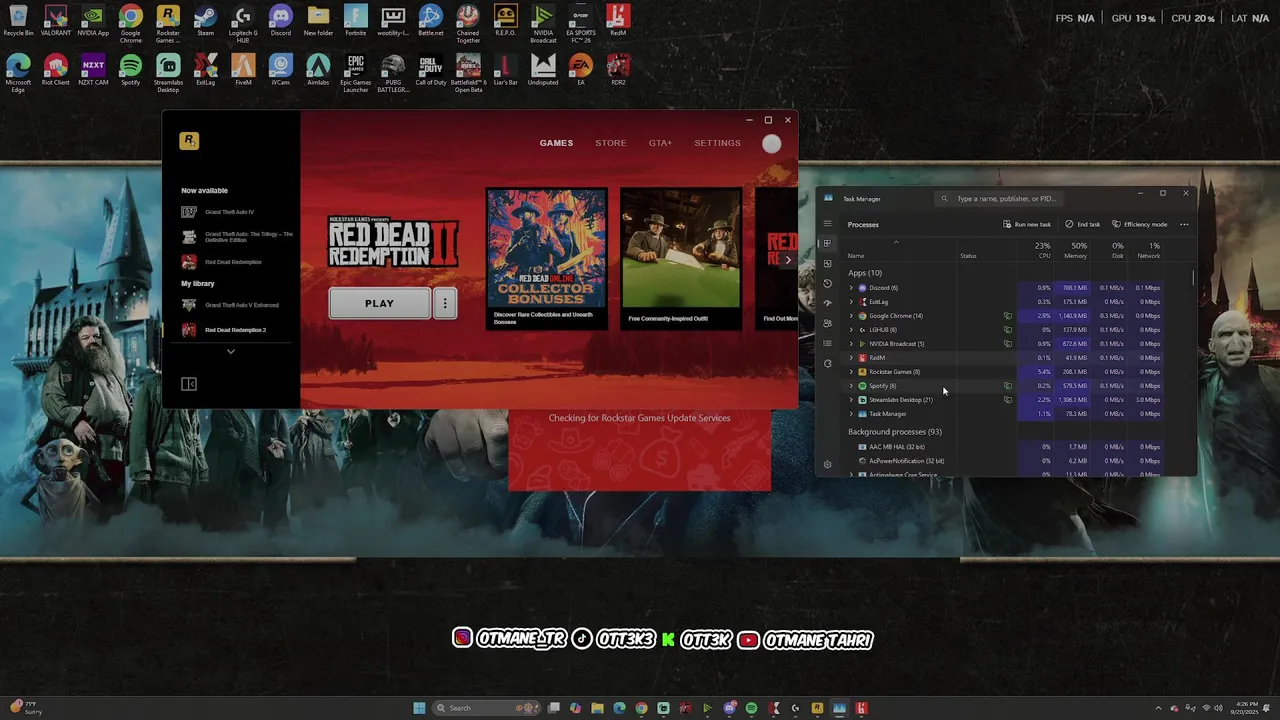
Task: Open the NZXT CAM desktop shortcut
Action: 93,70
